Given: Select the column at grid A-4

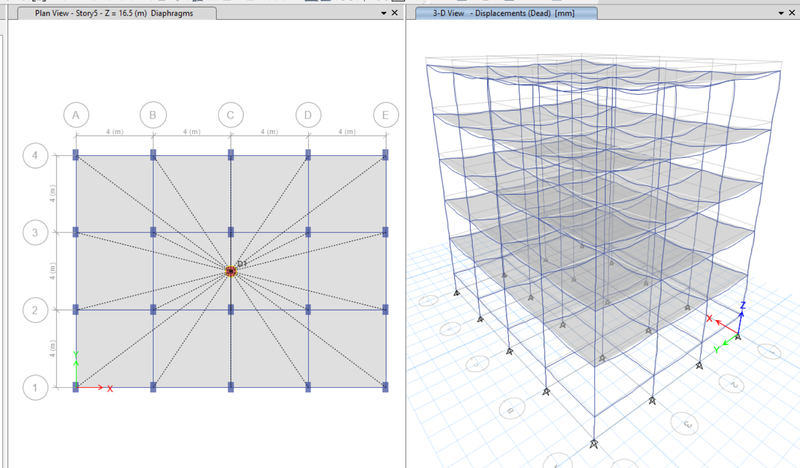Looking at the screenshot, I should click(76, 155).
